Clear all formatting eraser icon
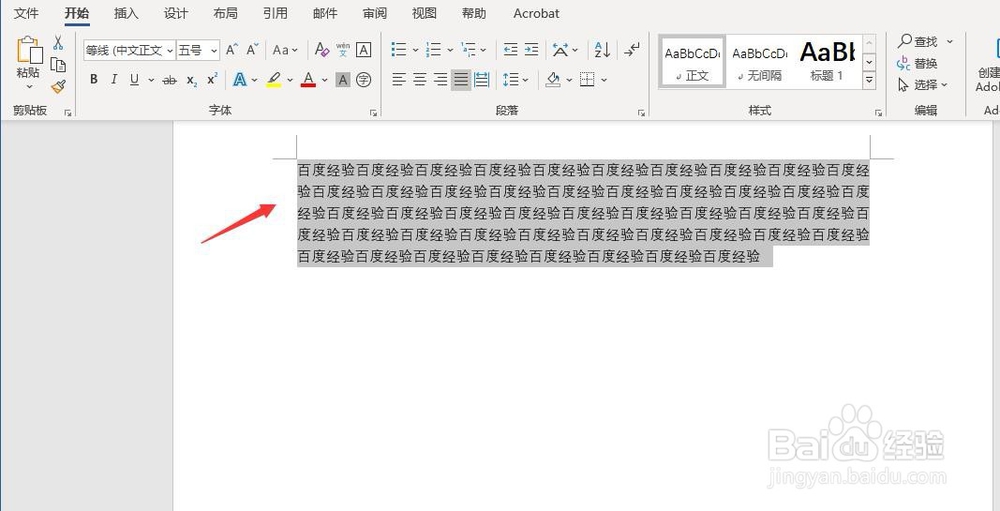Screen dimensions: 1000x511 click(322, 50)
